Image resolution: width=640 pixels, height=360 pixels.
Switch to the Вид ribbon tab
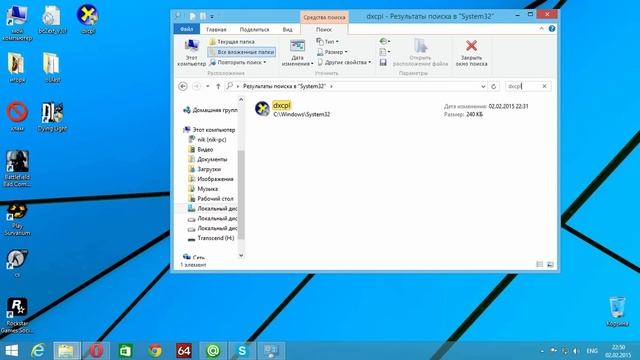287,29
